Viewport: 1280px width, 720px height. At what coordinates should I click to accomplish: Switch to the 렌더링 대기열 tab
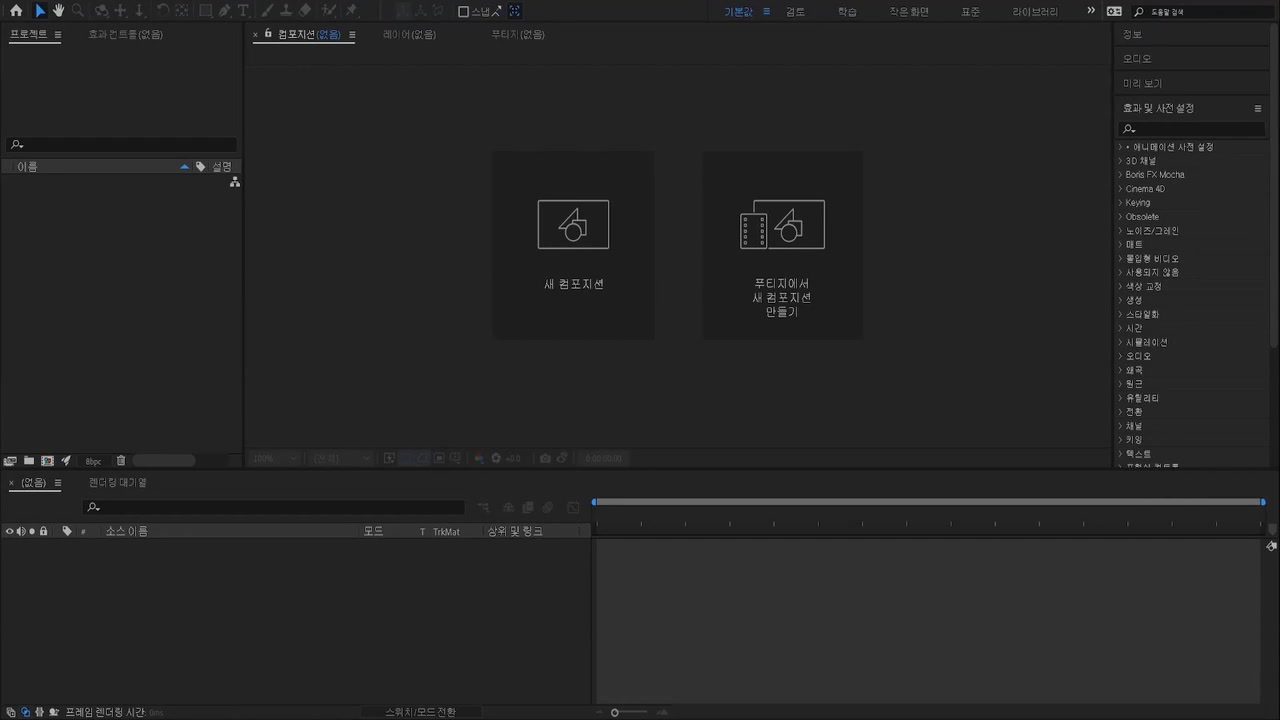[117, 483]
